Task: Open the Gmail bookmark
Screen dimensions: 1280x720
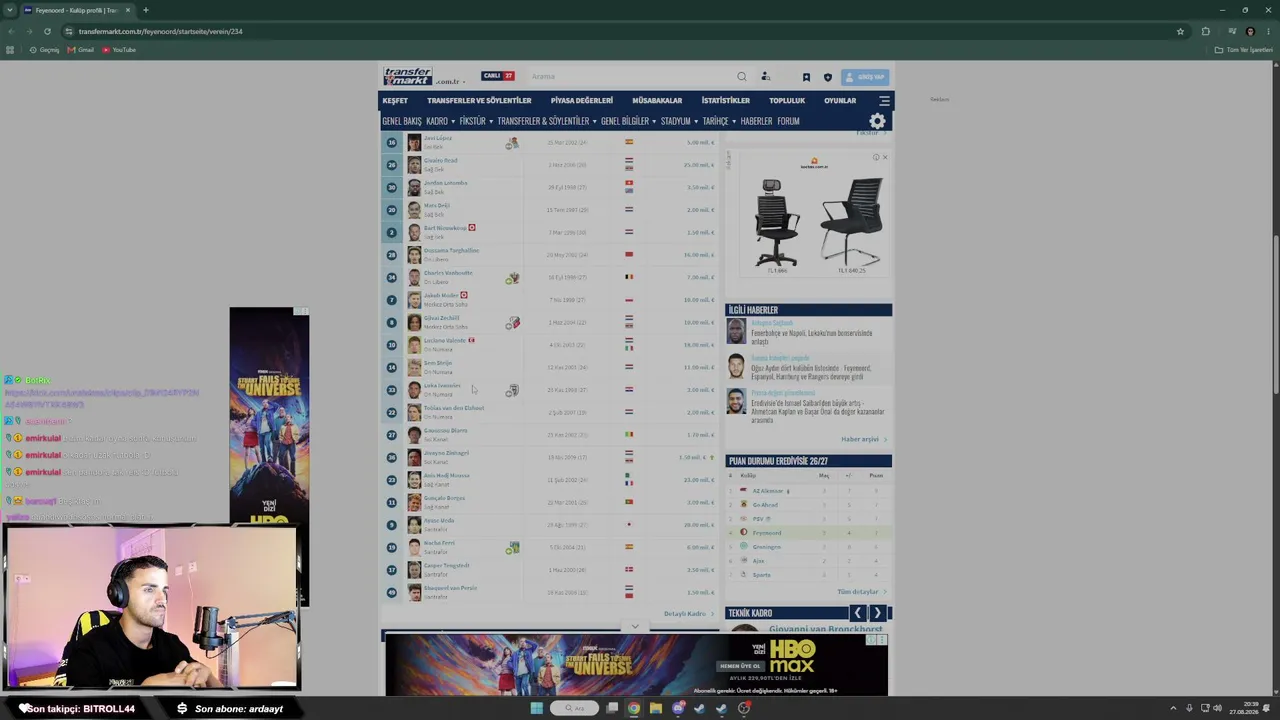Action: pos(81,50)
